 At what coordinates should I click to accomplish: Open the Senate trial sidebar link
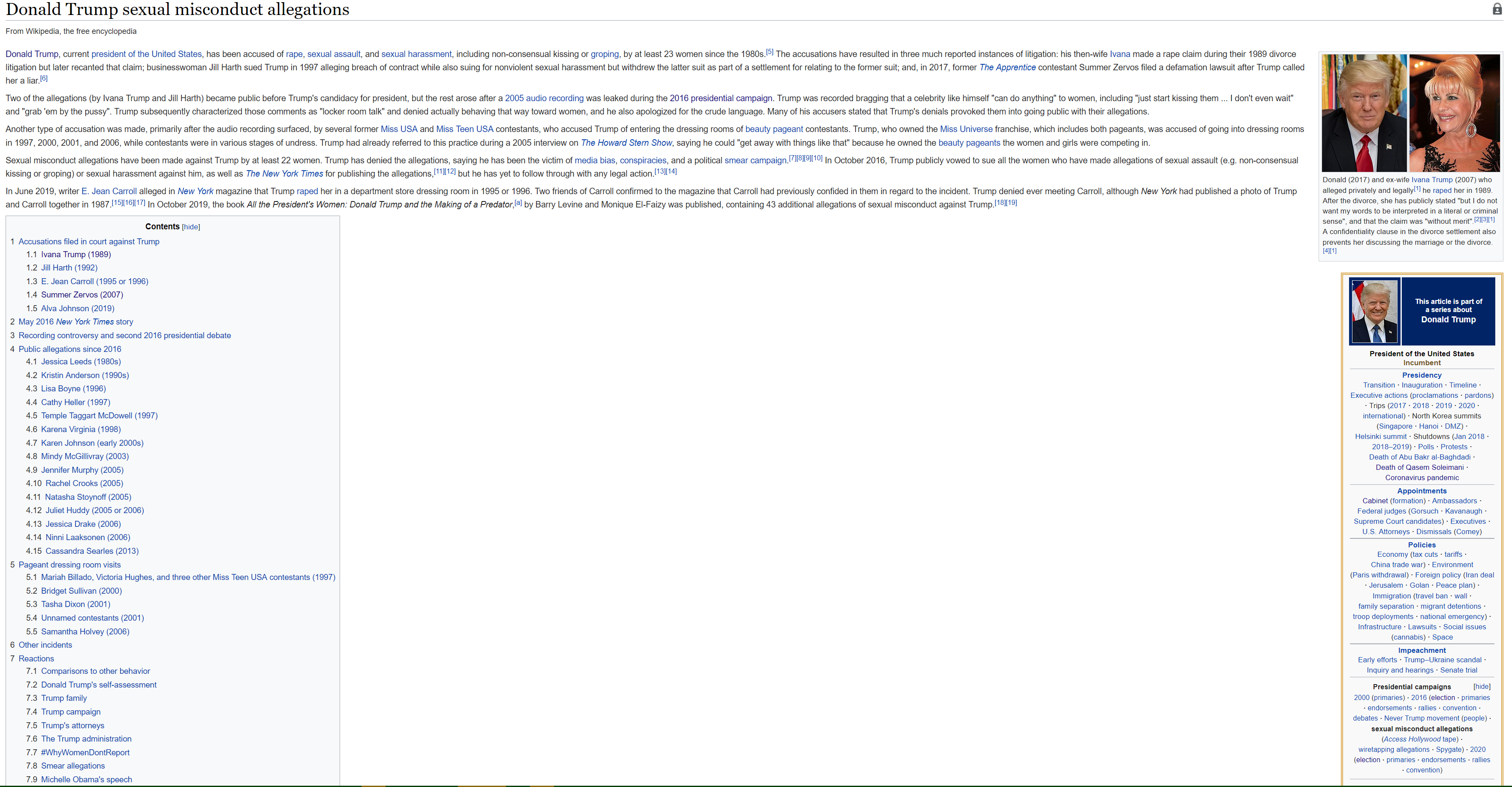coord(1458,670)
